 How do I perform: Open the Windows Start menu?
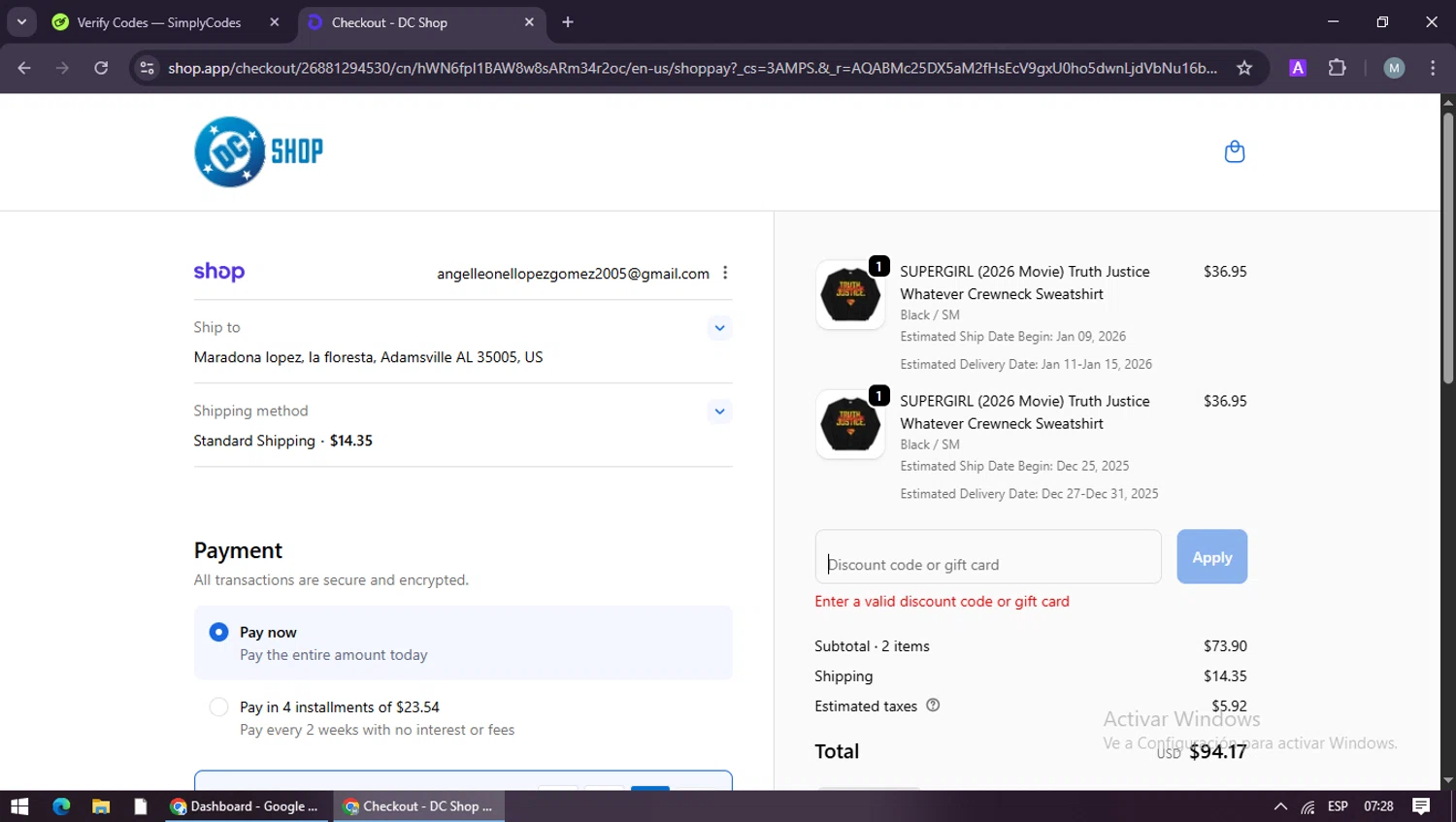tap(19, 806)
